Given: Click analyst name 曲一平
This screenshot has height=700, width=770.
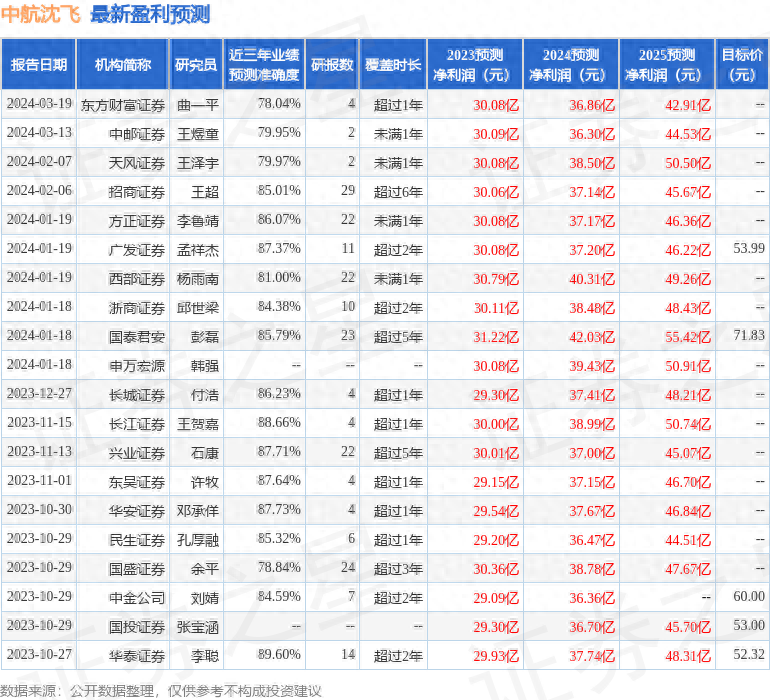Looking at the screenshot, I should click(x=197, y=104).
